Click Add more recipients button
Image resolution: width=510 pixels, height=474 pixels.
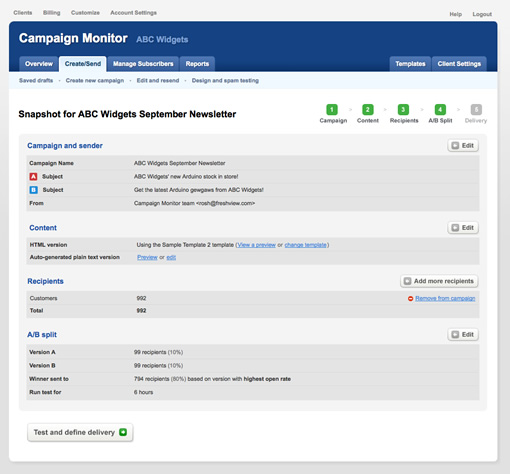tap(439, 281)
